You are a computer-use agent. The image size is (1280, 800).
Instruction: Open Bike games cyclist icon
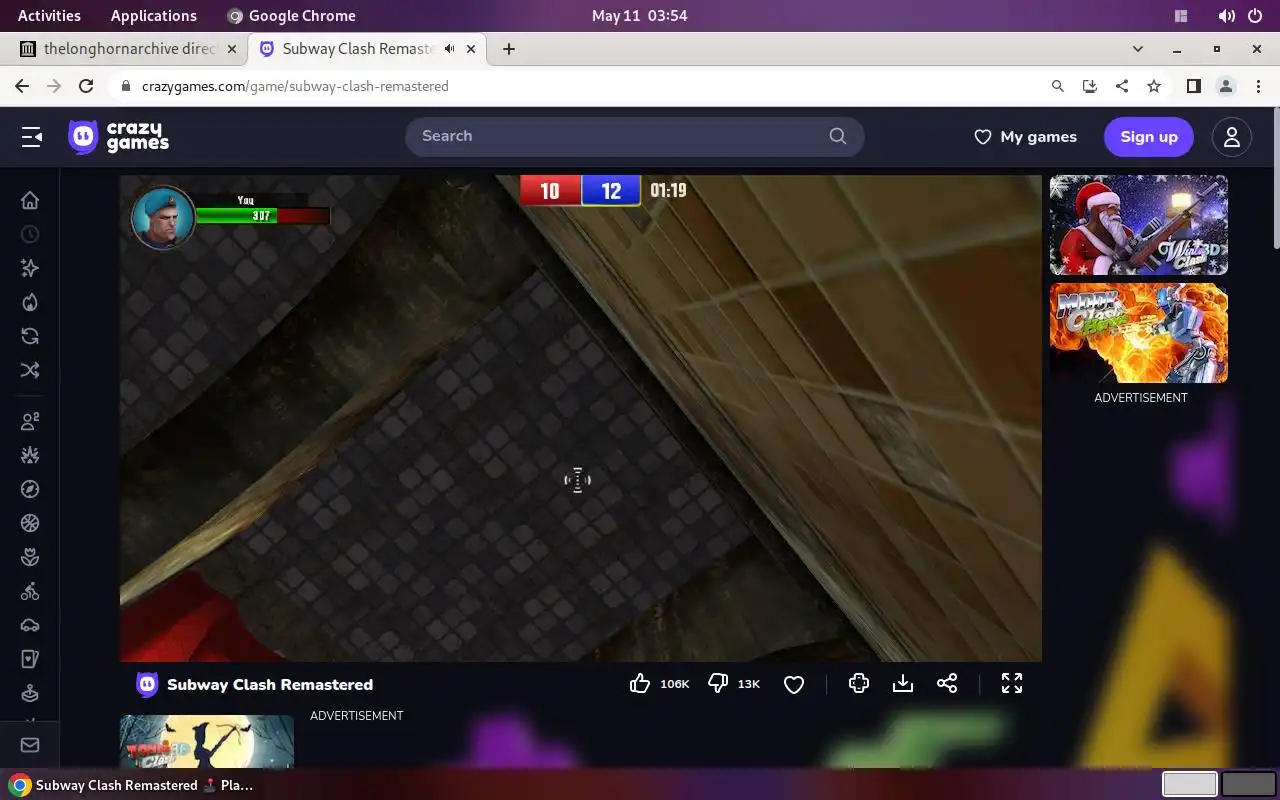coord(30,591)
